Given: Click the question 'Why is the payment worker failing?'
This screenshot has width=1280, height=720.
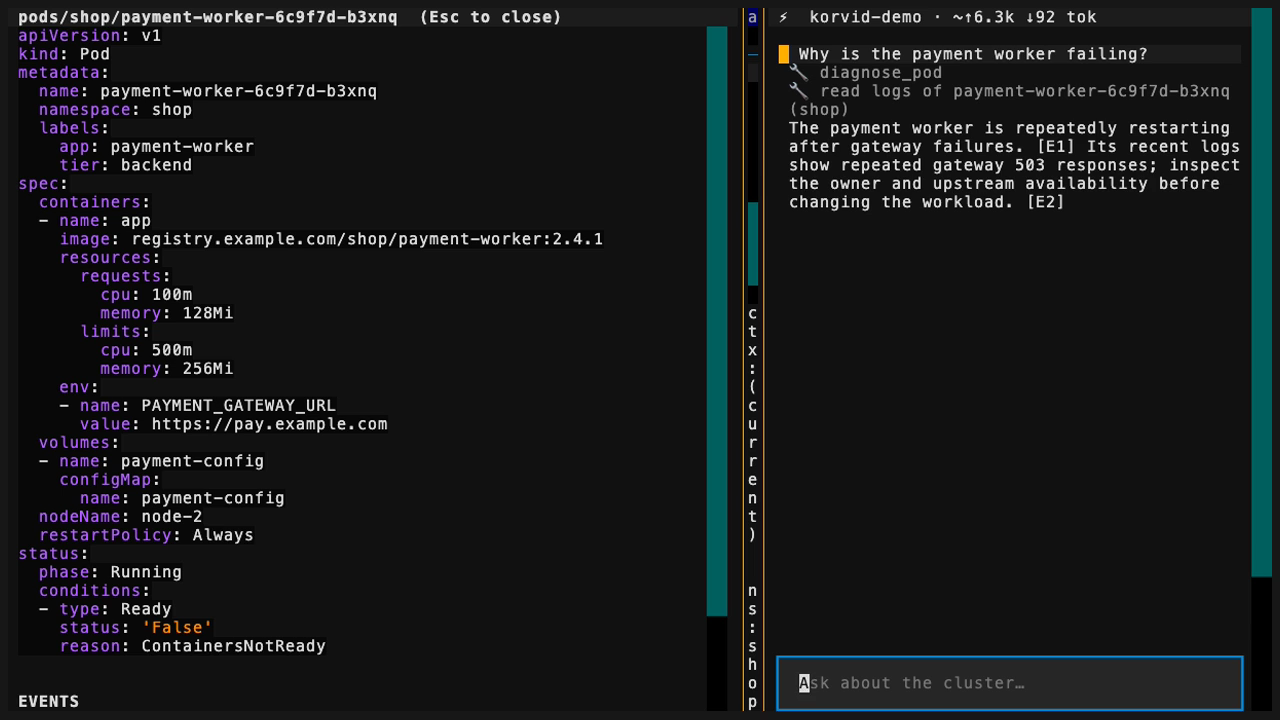Looking at the screenshot, I should [973, 54].
